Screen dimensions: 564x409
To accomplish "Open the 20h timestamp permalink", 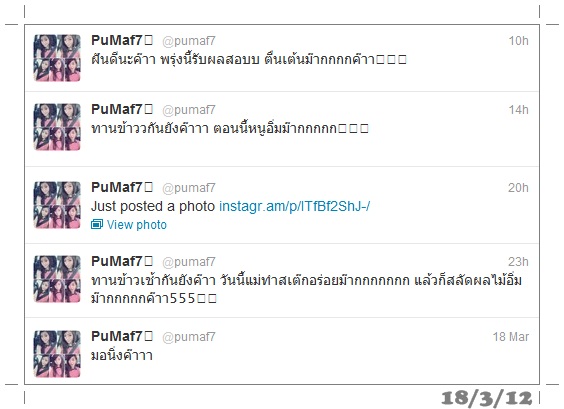I will (518, 187).
